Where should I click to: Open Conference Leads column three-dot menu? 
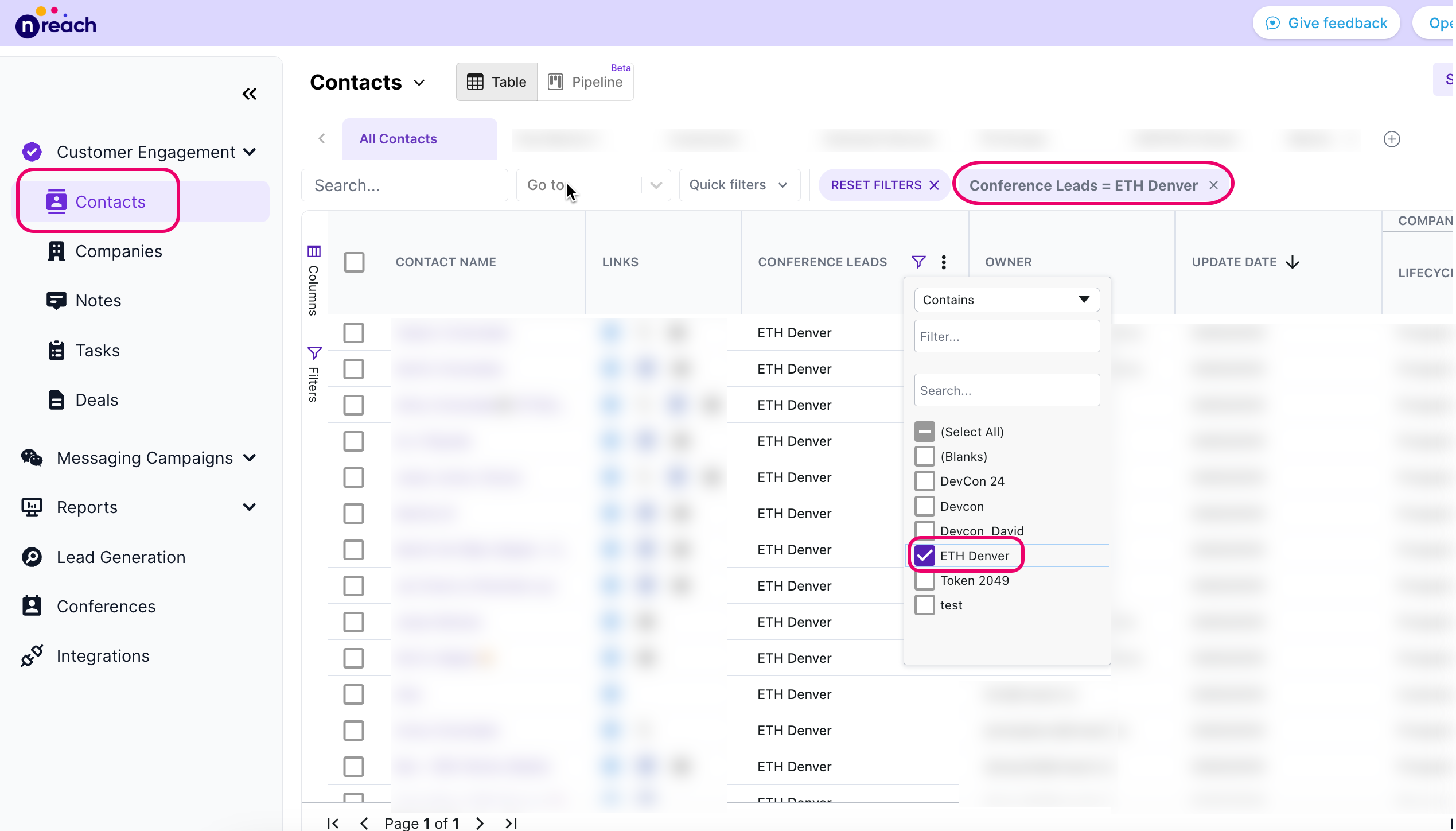[944, 262]
